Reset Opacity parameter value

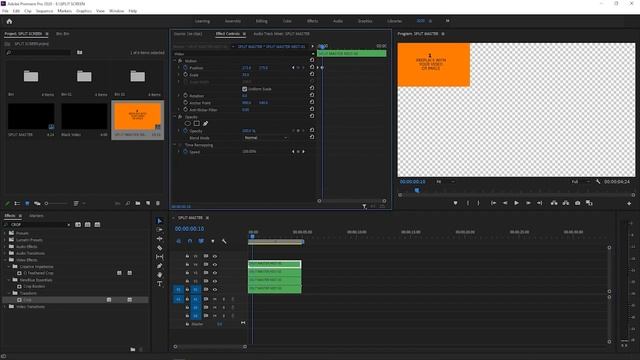(x=312, y=131)
